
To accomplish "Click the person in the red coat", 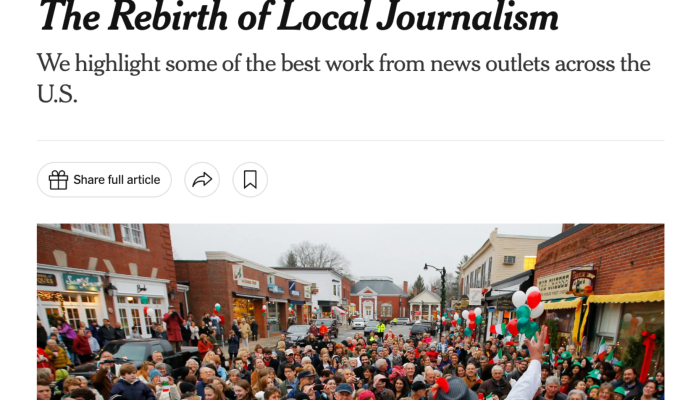I will click(x=173, y=324).
